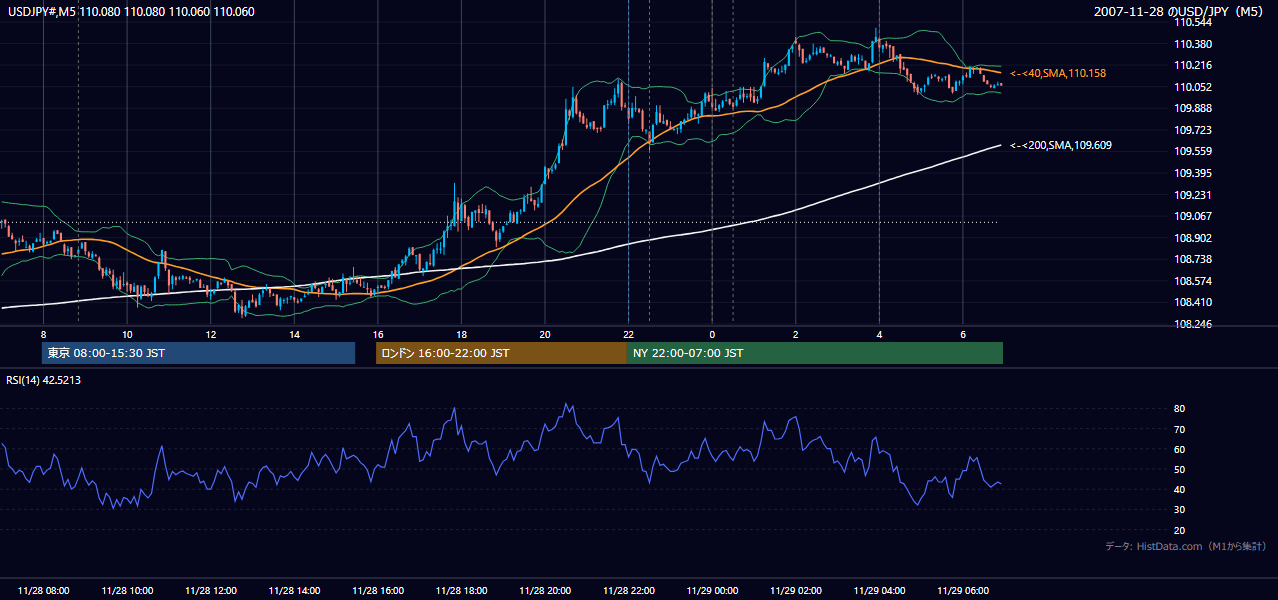The height and width of the screenshot is (600, 1278).
Task: Click time label 11/28 16:00
Action: click(x=378, y=591)
